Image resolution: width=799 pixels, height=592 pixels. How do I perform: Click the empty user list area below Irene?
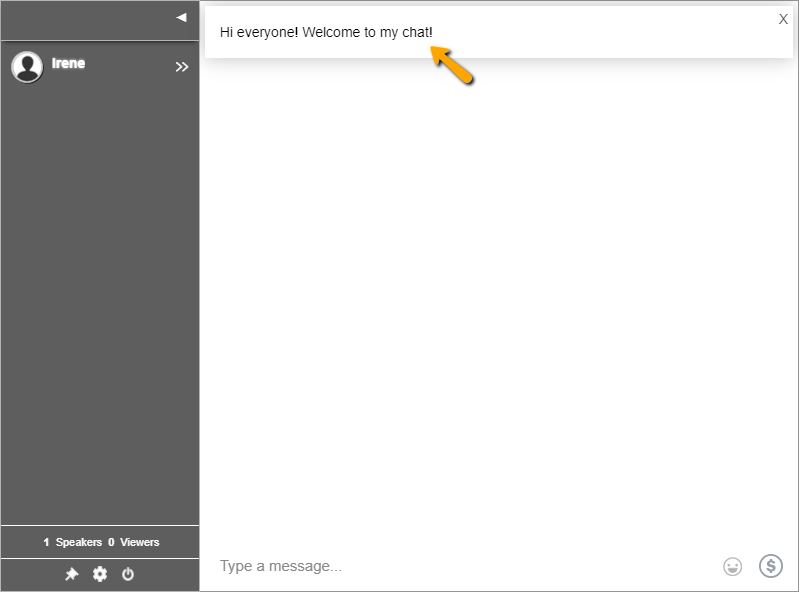click(100, 300)
